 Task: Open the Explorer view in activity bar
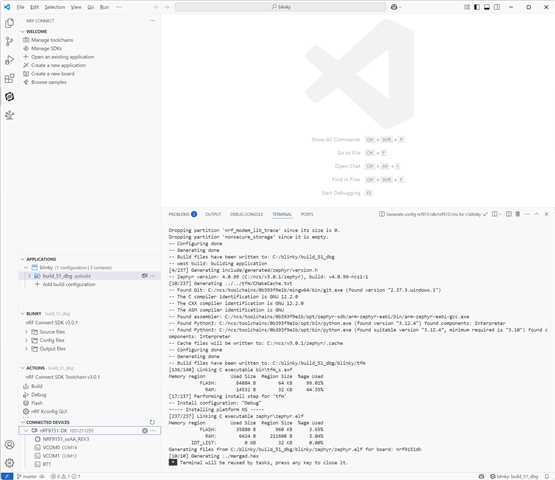pyautogui.click(x=10, y=23)
